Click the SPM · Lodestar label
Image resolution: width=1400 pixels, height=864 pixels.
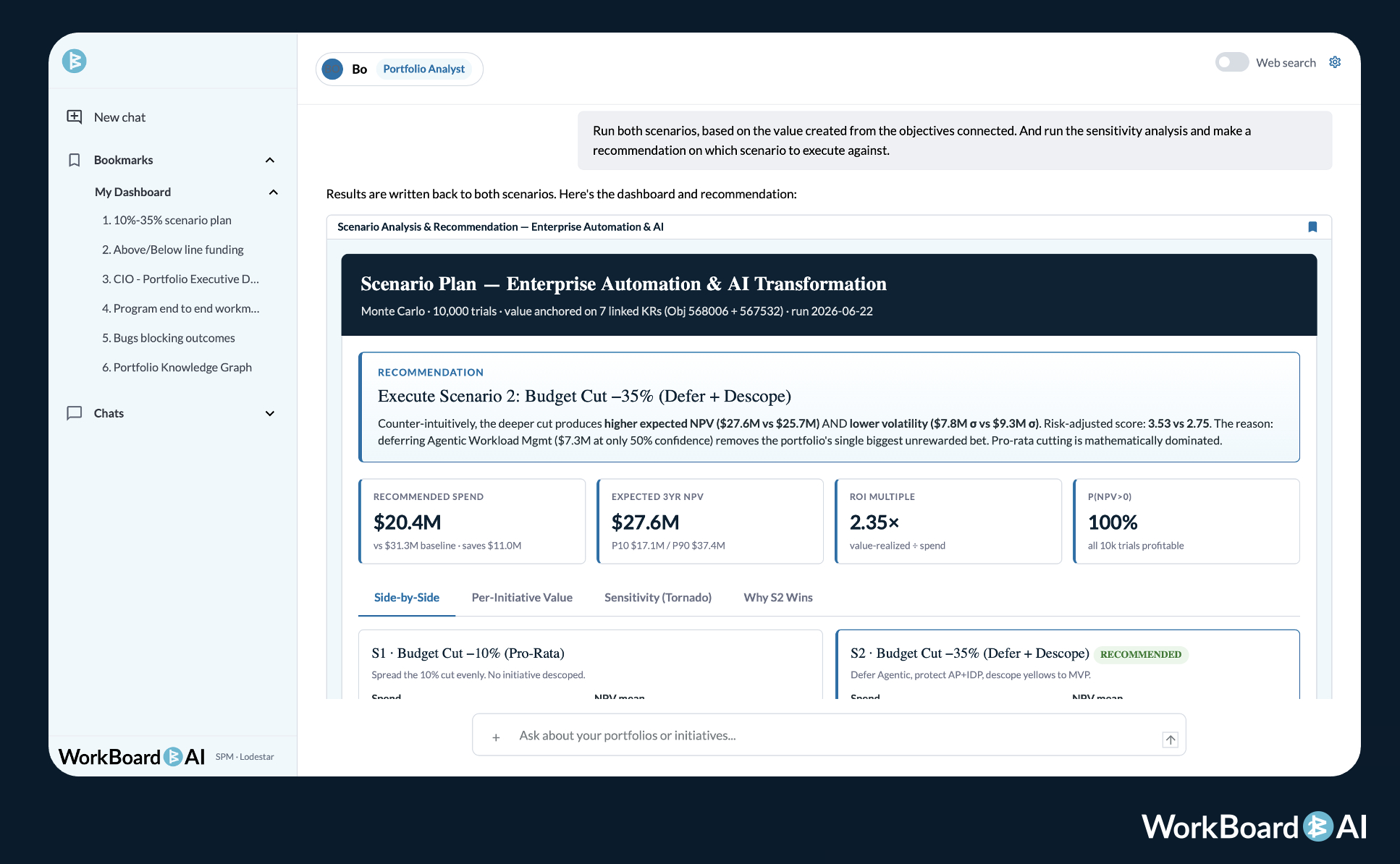tap(245, 757)
